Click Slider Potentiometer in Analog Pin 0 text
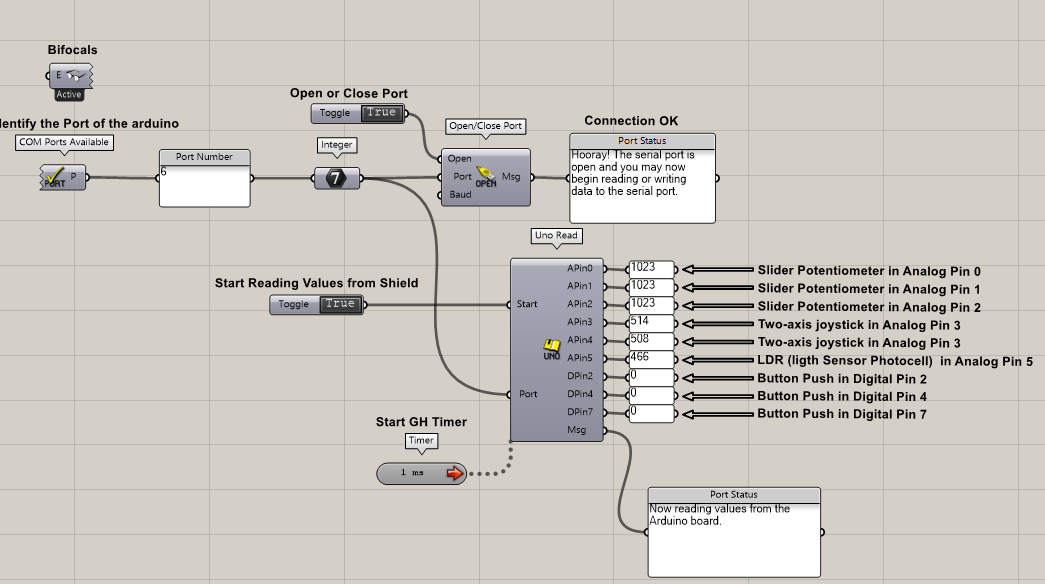Viewport: 1045px width, 584px height. 869,271
